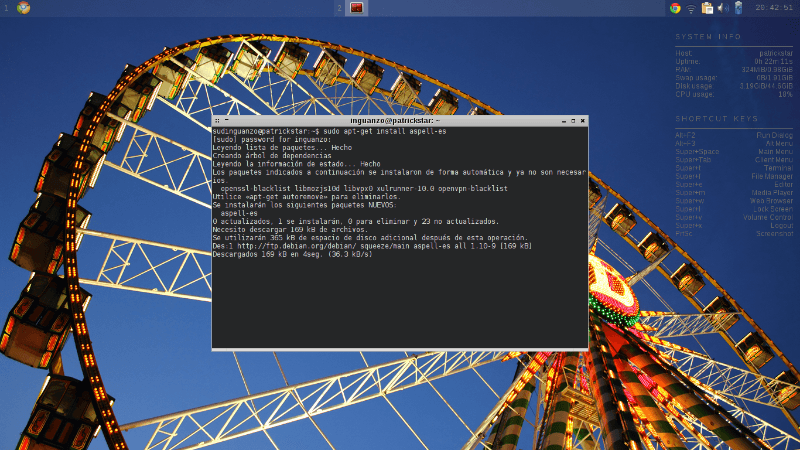Viewport: 800px width, 450px height.
Task: Click the 'Web Browser' shortcut row
Action: [734, 201]
